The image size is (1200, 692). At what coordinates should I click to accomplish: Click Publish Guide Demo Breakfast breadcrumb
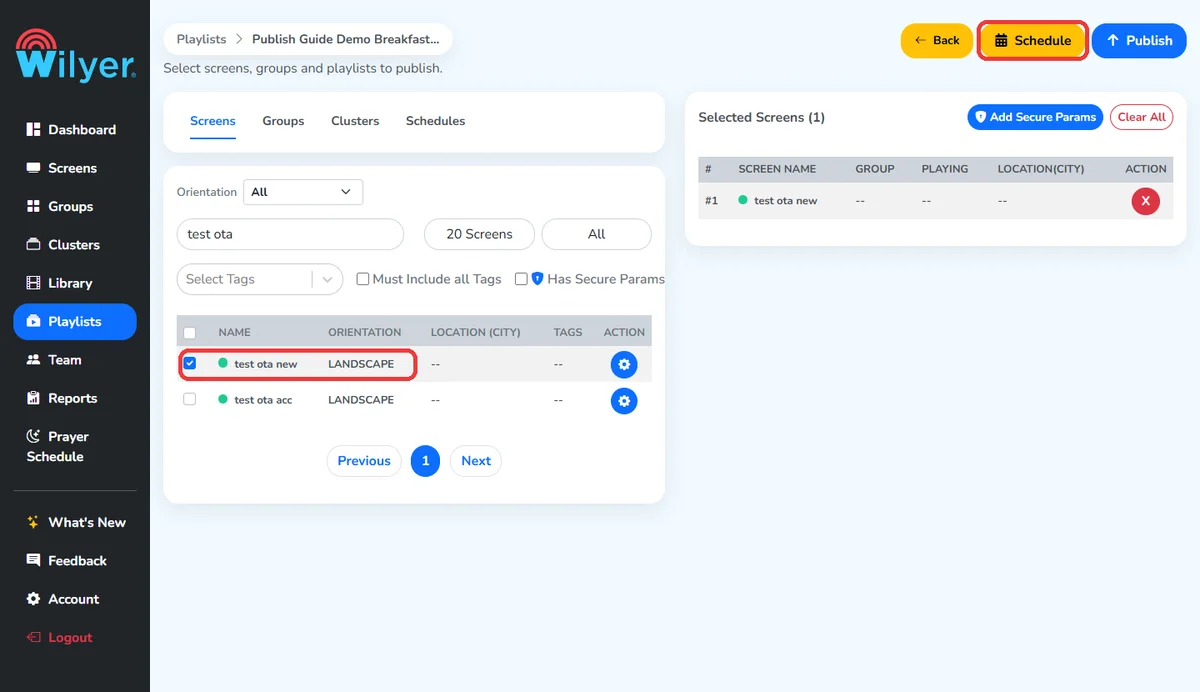[x=345, y=40]
